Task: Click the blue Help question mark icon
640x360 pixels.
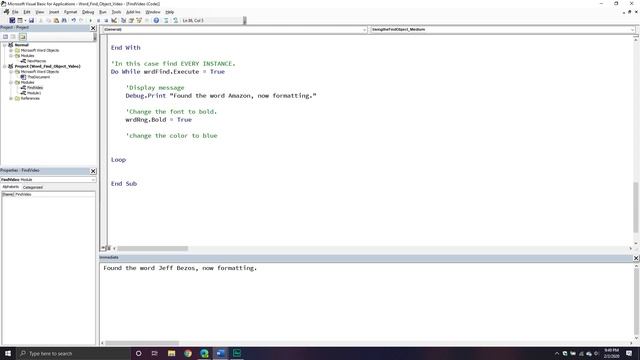Action: [156, 20]
